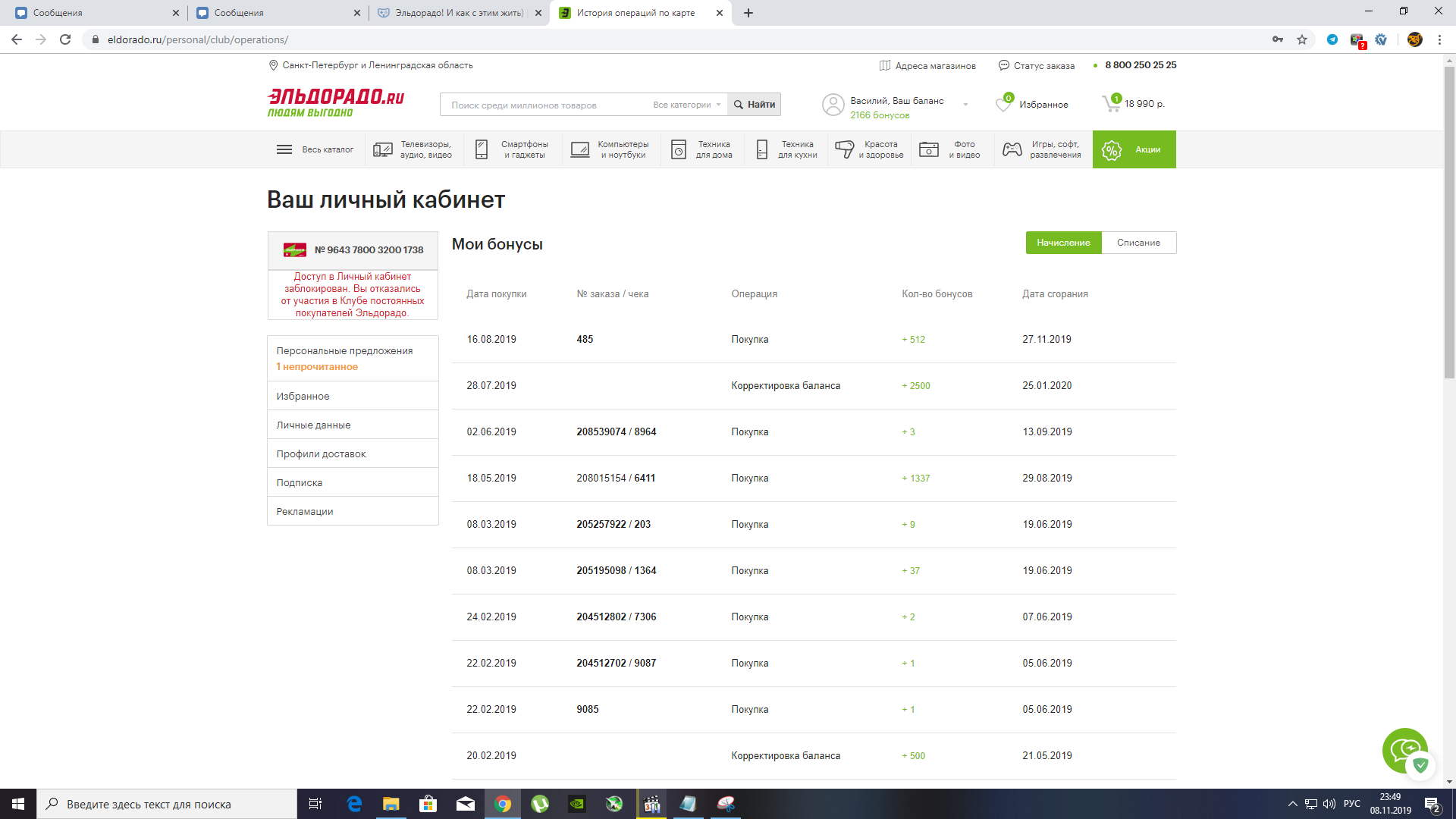Image resolution: width=1456 pixels, height=819 pixels.
Task: Open Рекламации sidebar item
Action: click(x=353, y=511)
